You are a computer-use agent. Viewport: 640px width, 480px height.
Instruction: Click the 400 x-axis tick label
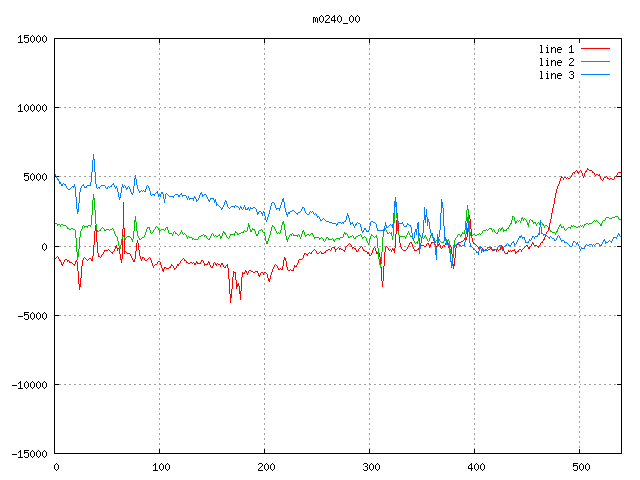[x=475, y=466]
